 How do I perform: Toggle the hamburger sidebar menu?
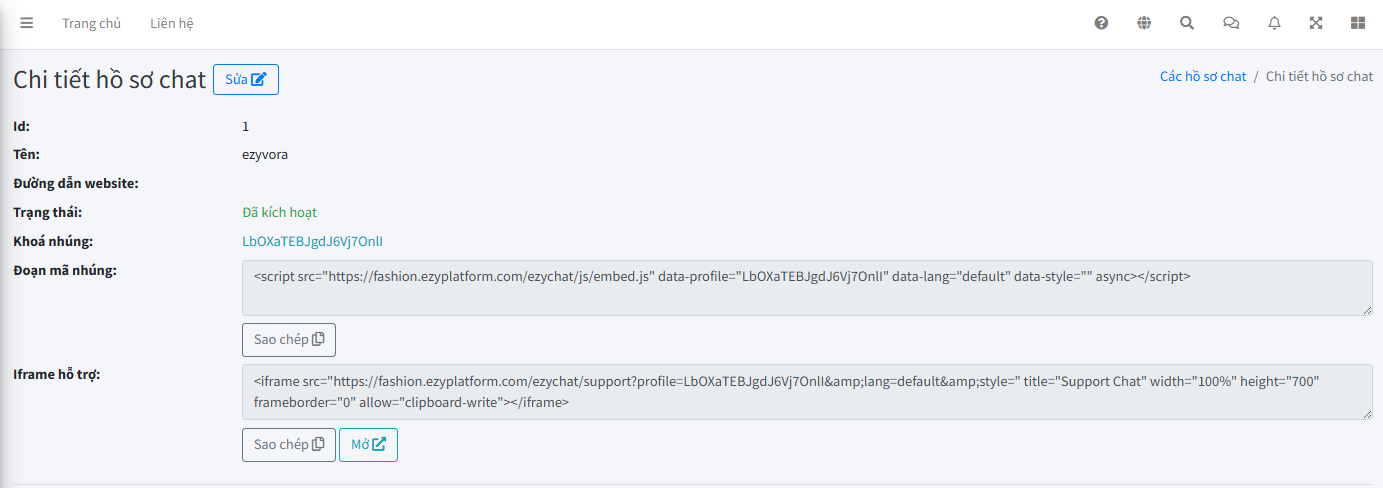27,23
